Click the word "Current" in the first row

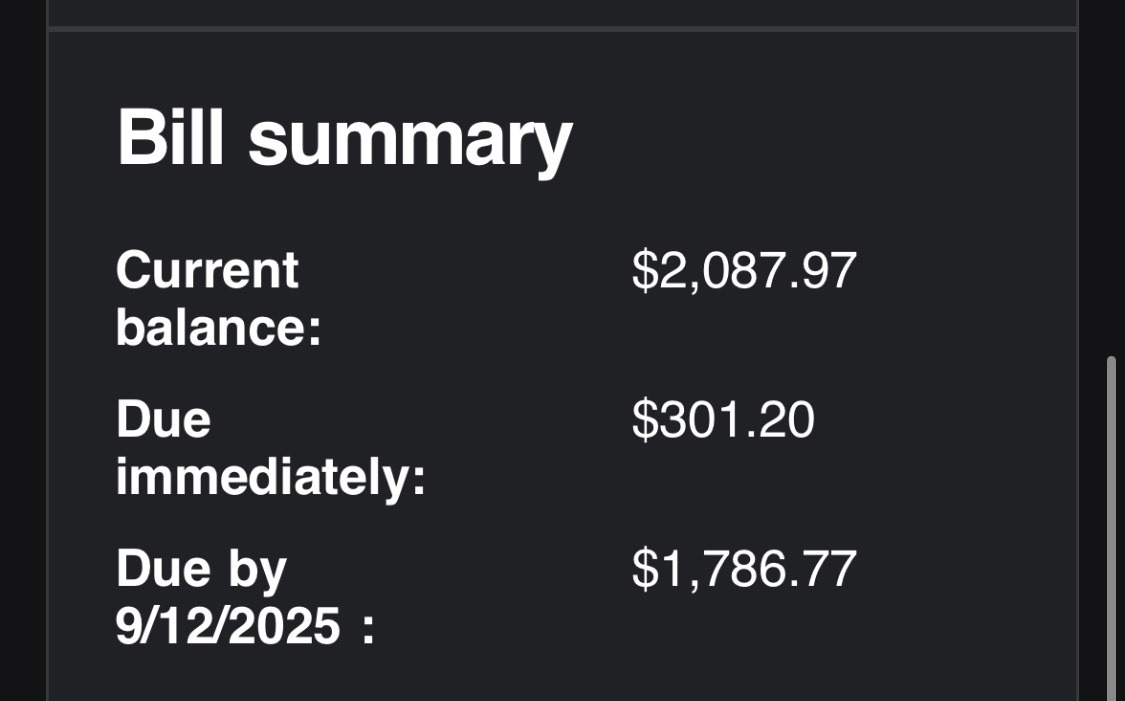pos(207,270)
